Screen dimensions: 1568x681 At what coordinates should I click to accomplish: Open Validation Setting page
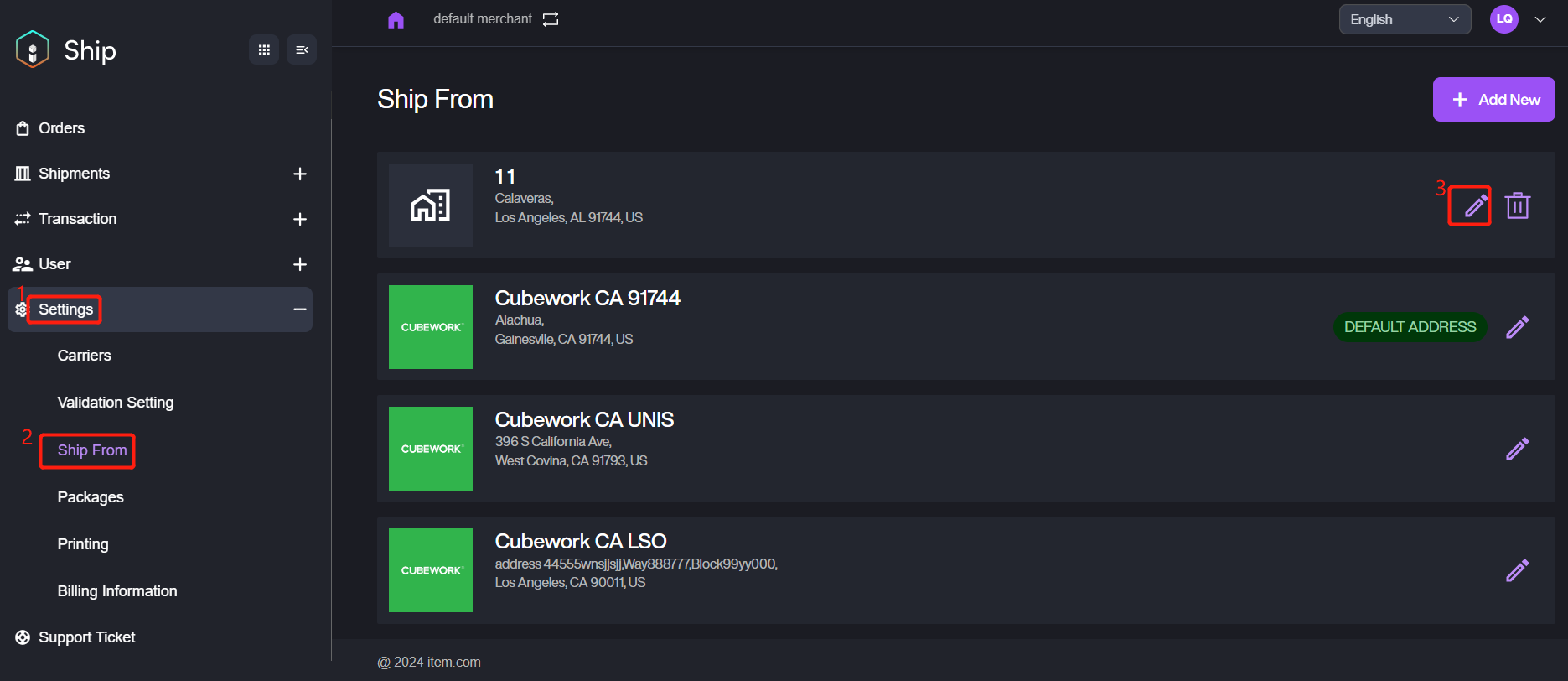tap(116, 403)
